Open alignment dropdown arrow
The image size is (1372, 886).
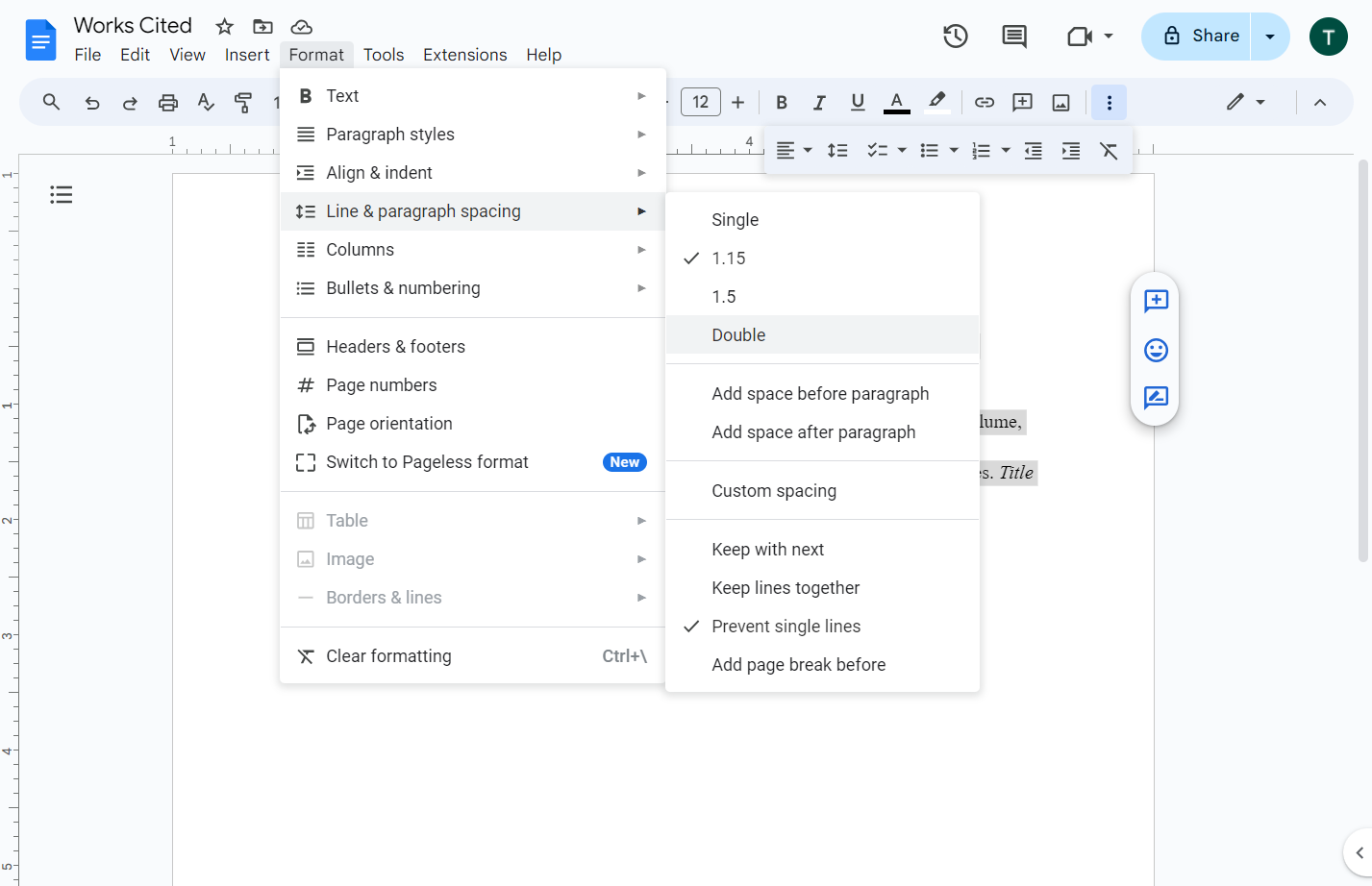pyautogui.click(x=808, y=150)
